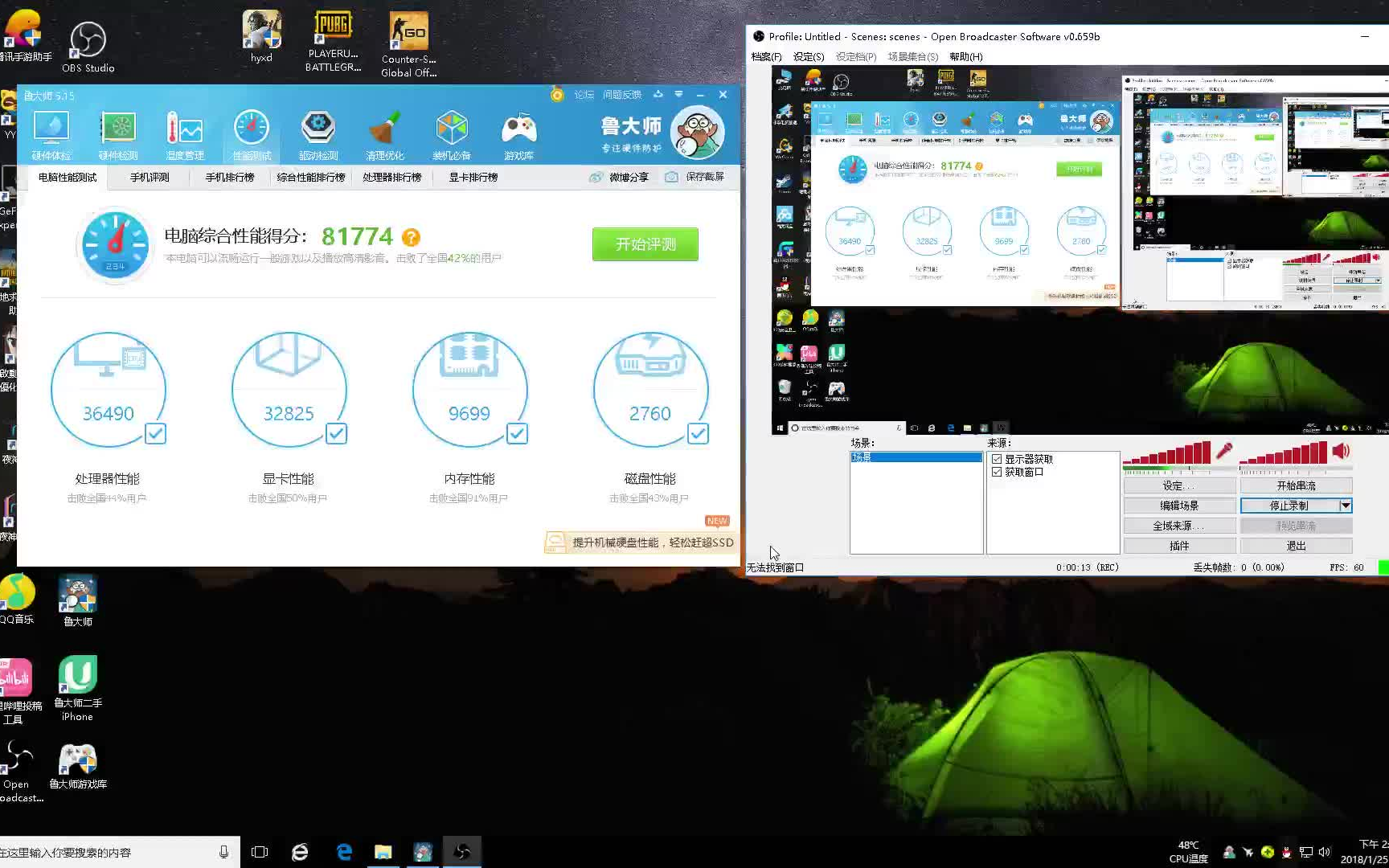This screenshot has height=868, width=1389.
Task: Uncheck the 内存性能 test checkbox
Action: click(517, 434)
